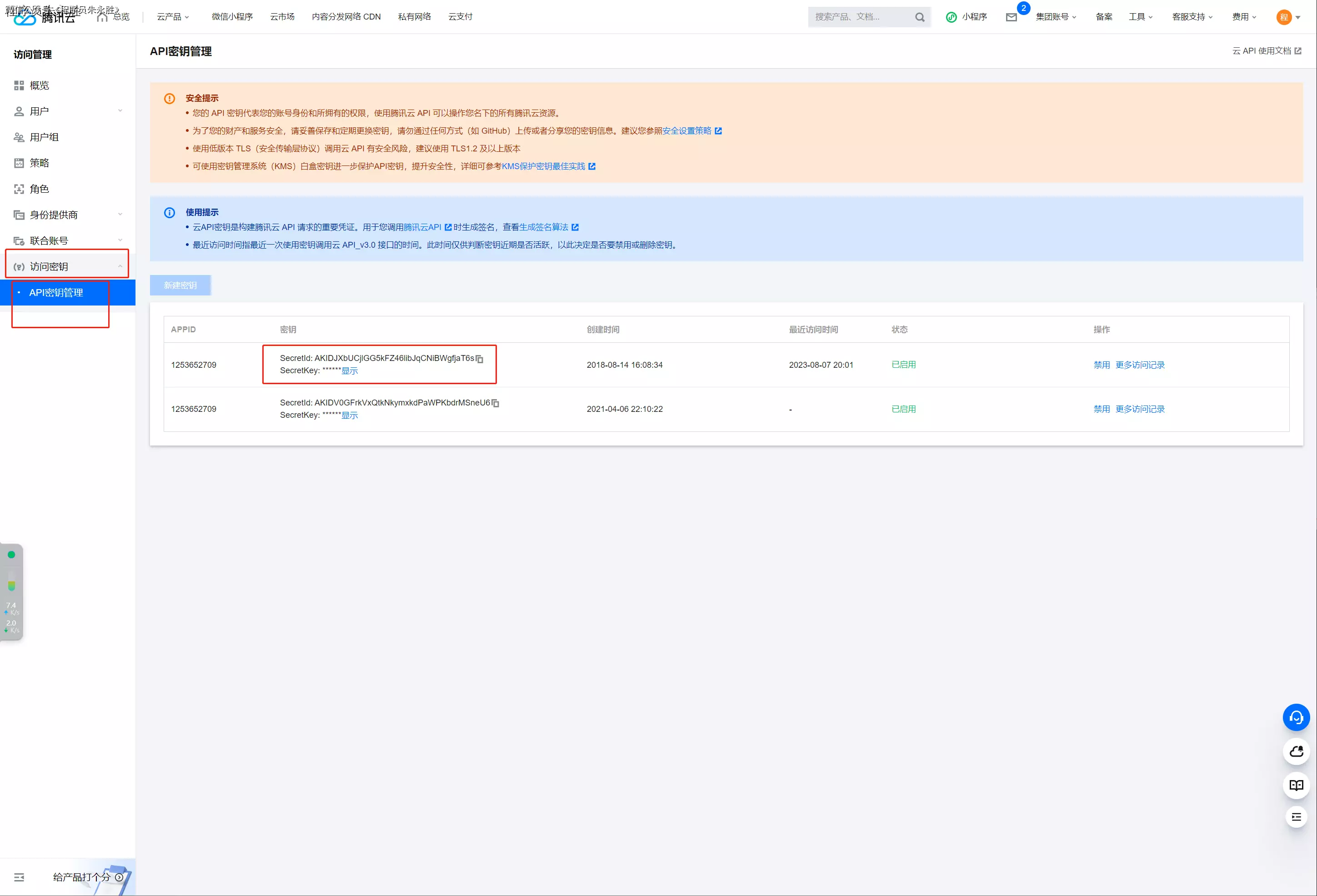Click the 新建密钥 button
This screenshot has width=1317, height=896.
(180, 285)
